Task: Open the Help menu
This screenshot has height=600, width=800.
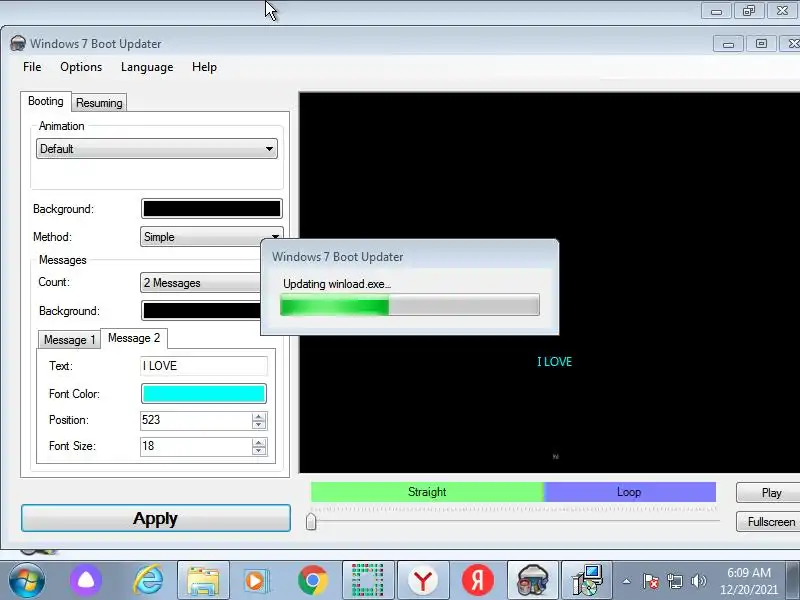Action: pyautogui.click(x=204, y=67)
